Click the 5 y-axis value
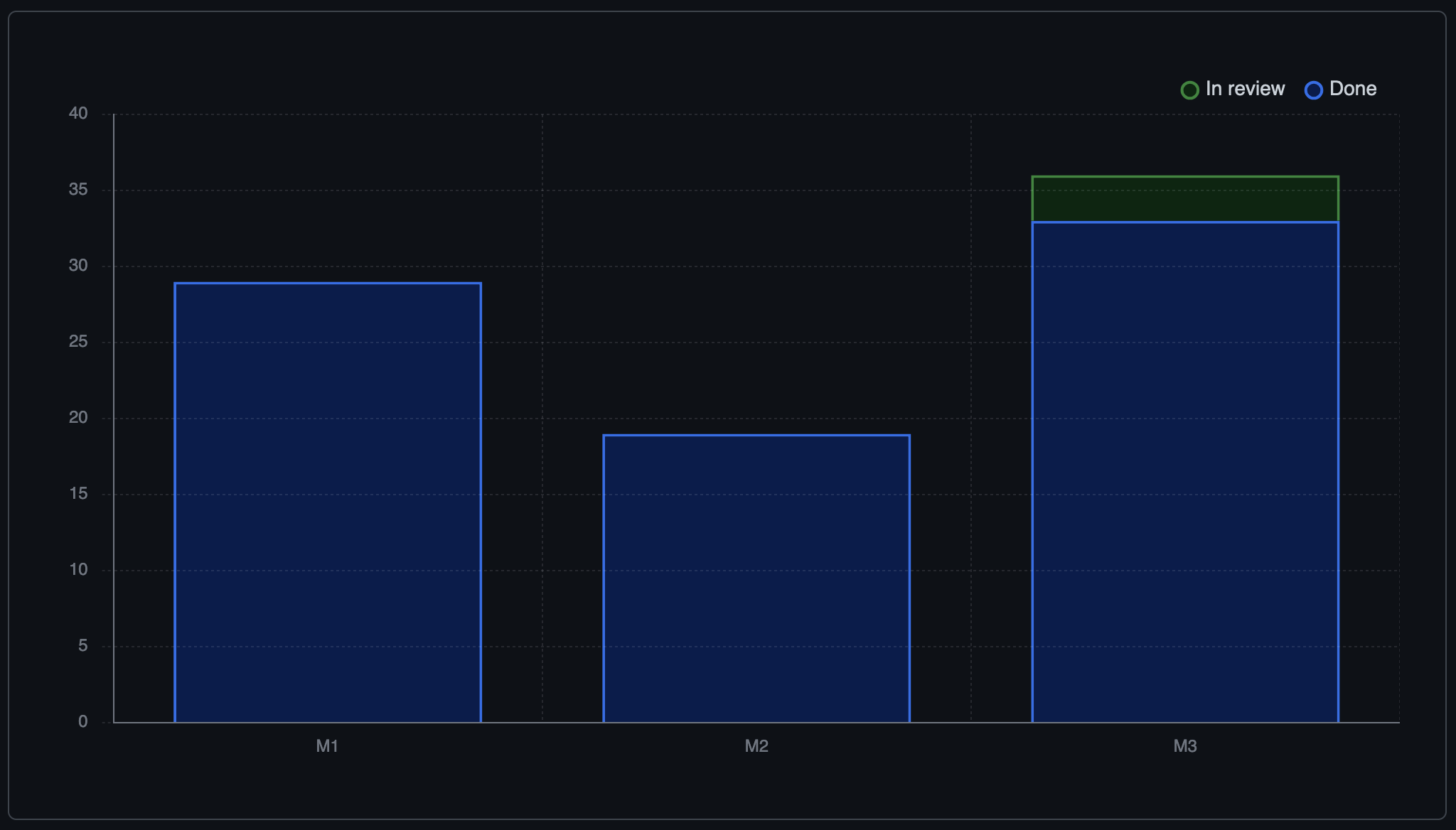Viewport: 1456px width, 830px height. click(83, 645)
